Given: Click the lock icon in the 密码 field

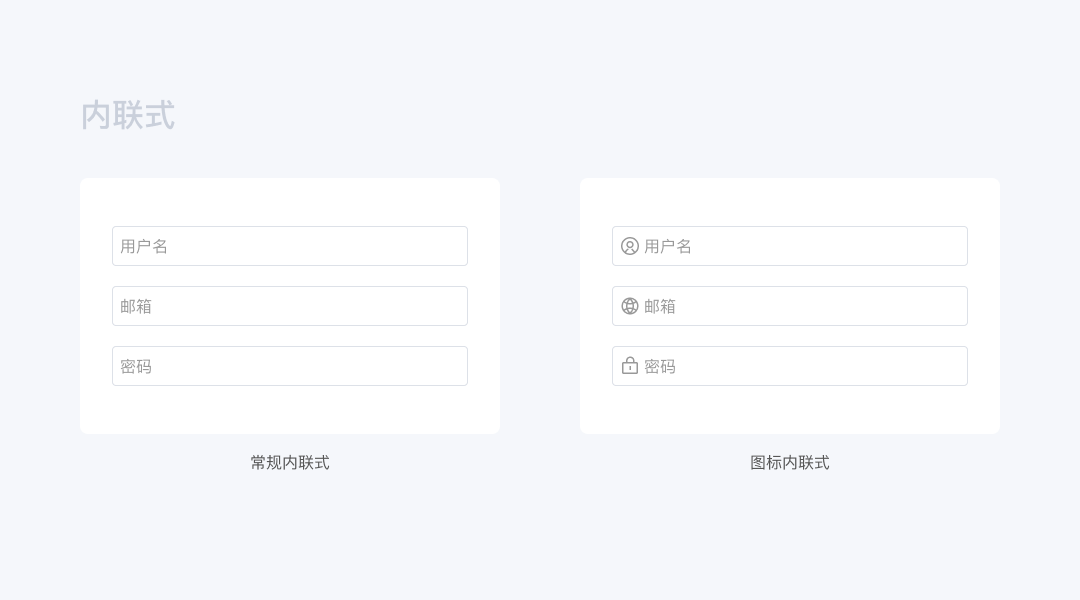Looking at the screenshot, I should click(630, 366).
